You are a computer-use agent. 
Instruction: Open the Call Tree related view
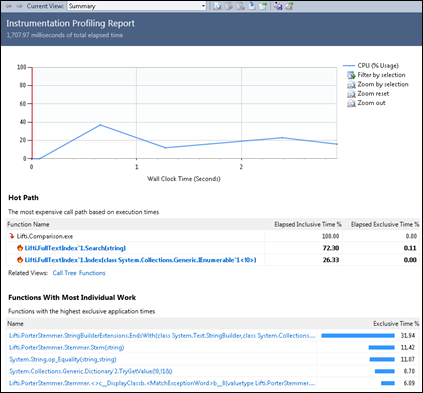[65, 273]
